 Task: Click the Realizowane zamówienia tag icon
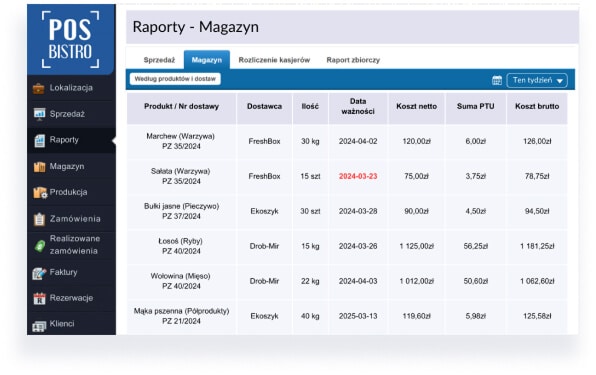pyautogui.click(x=40, y=246)
